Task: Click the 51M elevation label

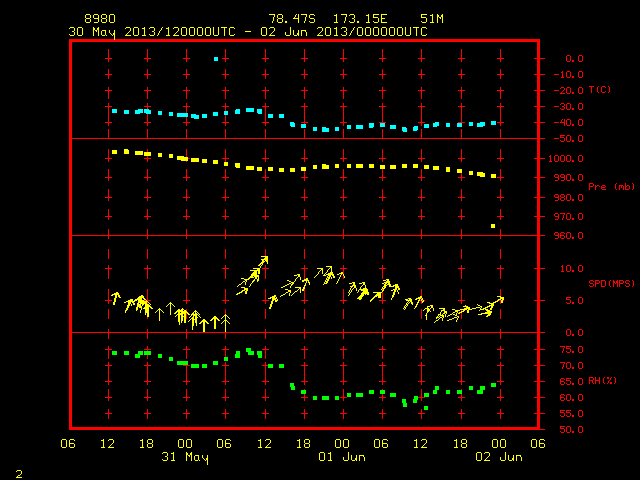Action: [432, 19]
